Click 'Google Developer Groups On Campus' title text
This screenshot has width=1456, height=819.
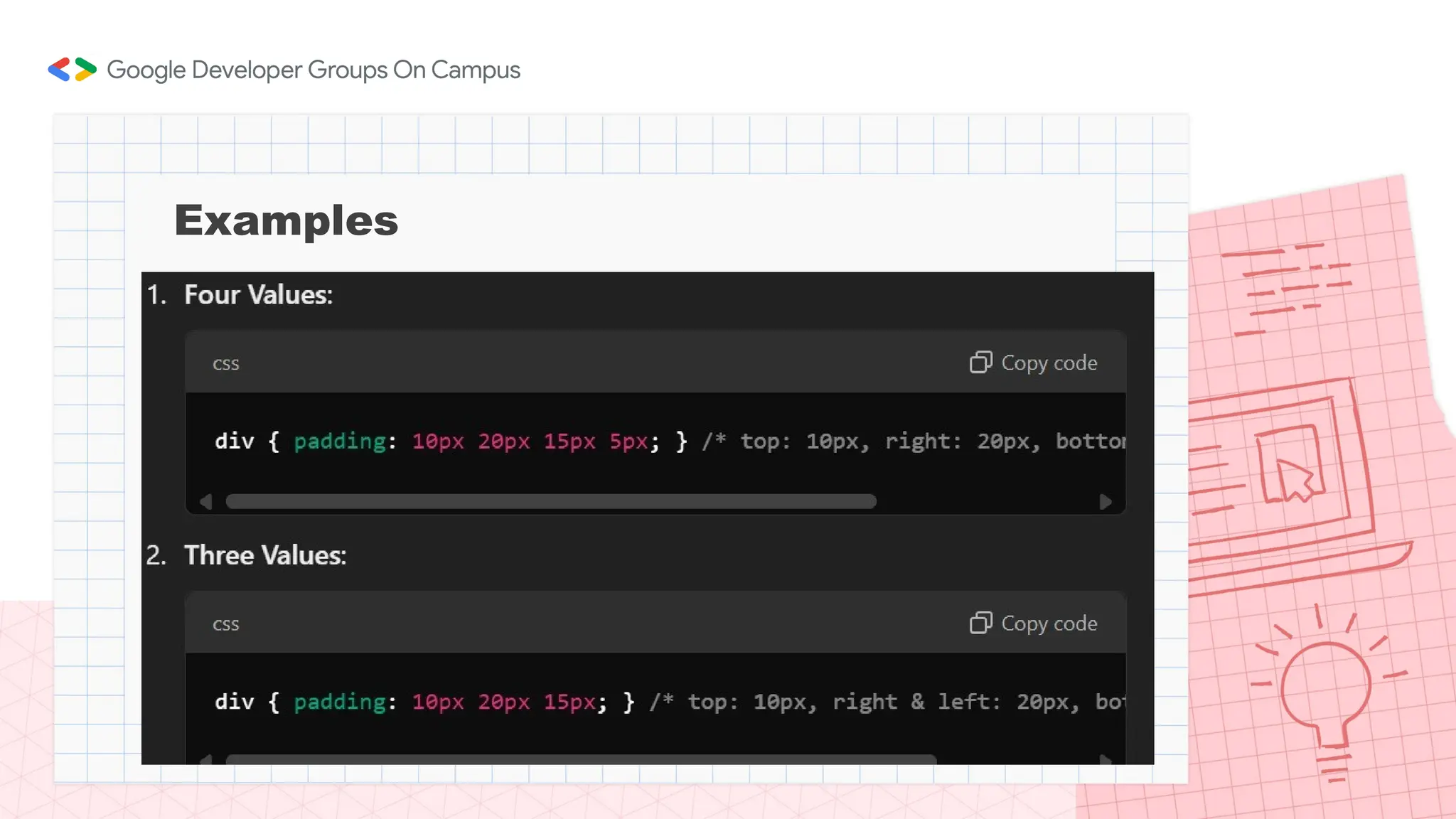coord(314,70)
